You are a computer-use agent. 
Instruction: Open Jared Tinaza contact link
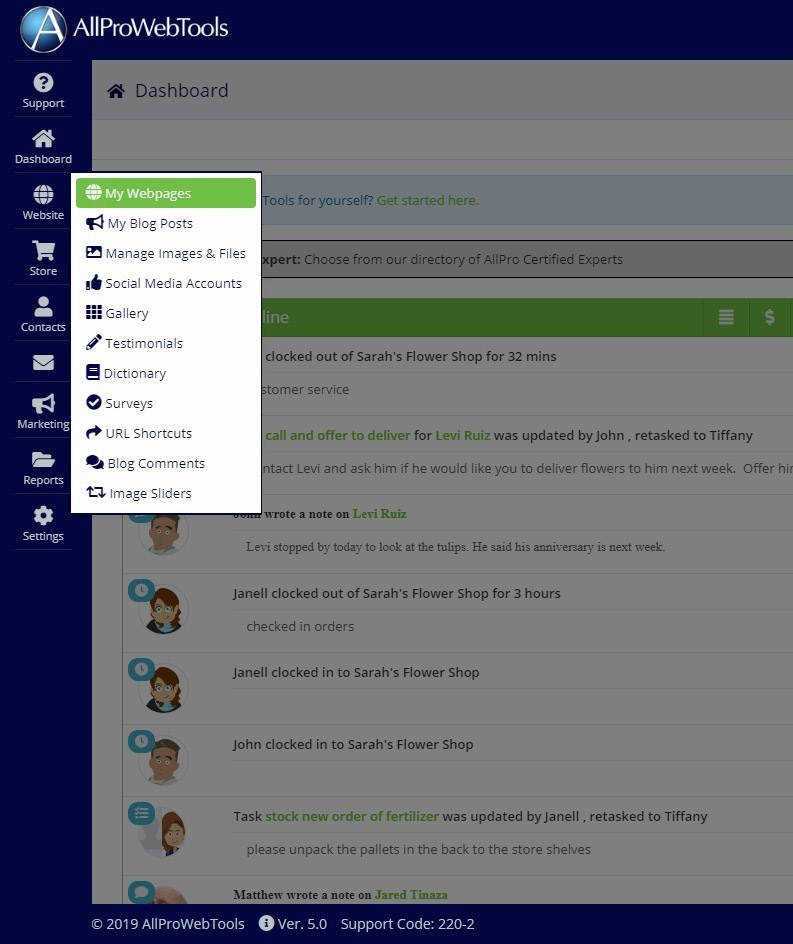pyautogui.click(x=411, y=895)
